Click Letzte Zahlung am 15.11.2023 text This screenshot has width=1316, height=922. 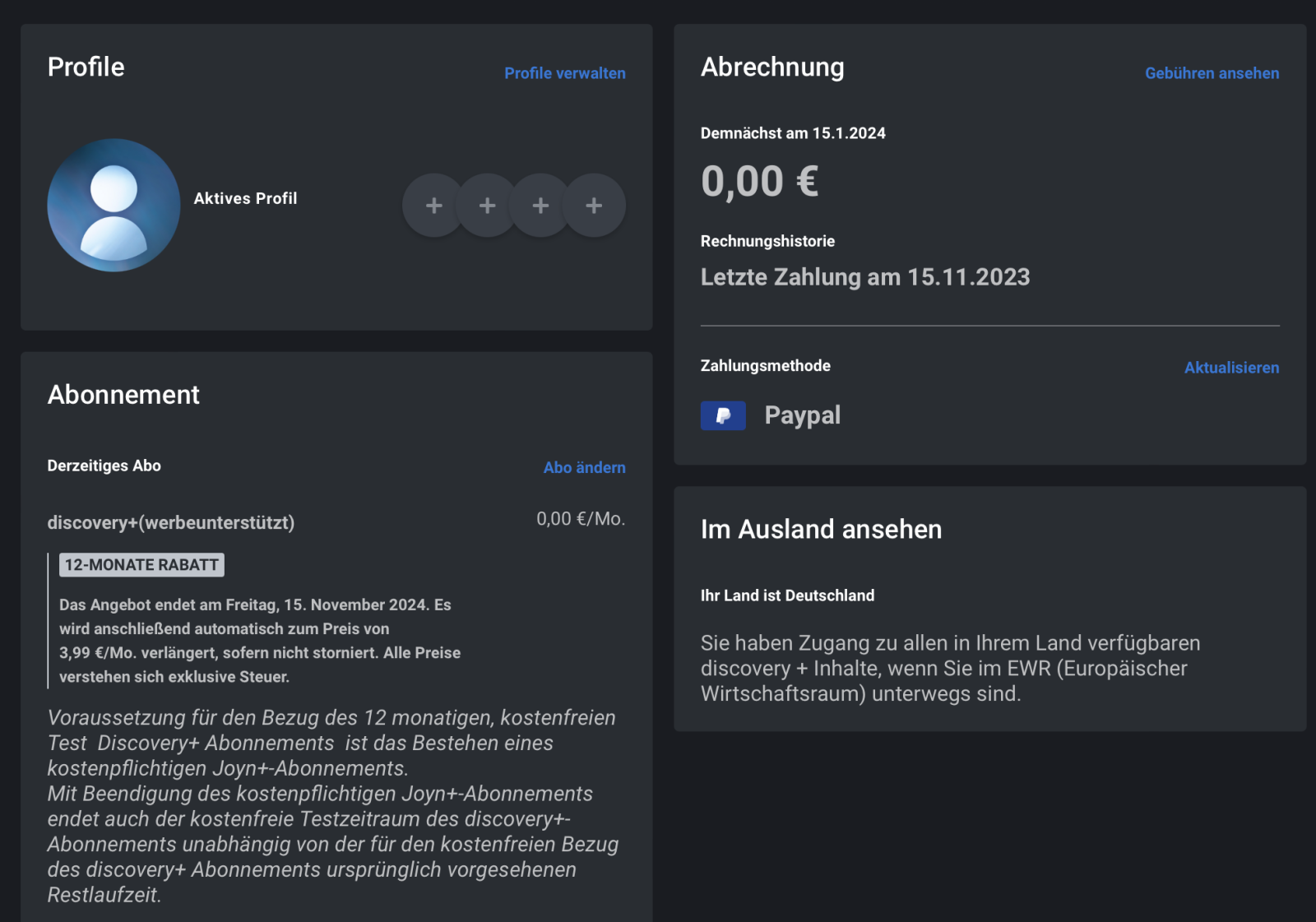pyautogui.click(x=864, y=277)
